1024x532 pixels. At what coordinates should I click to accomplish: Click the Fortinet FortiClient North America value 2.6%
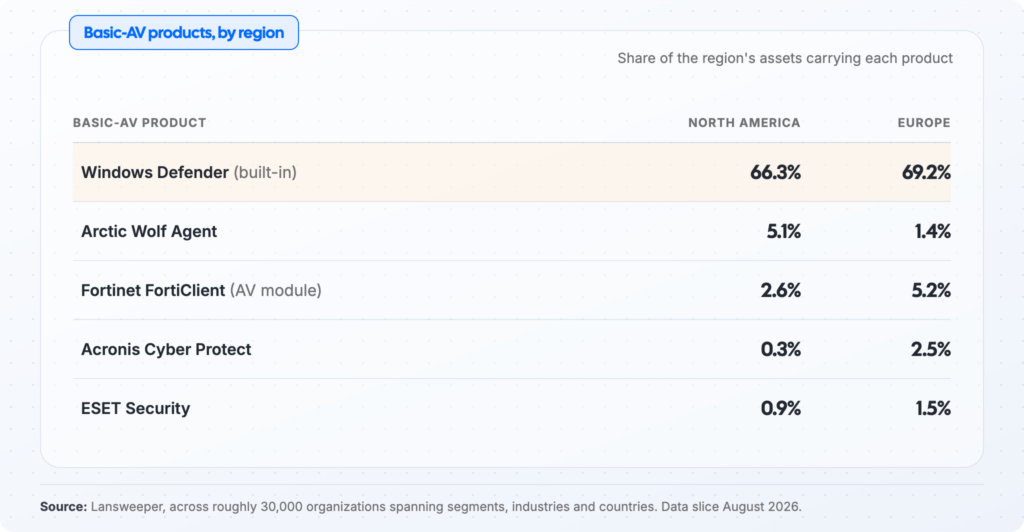tap(780, 290)
